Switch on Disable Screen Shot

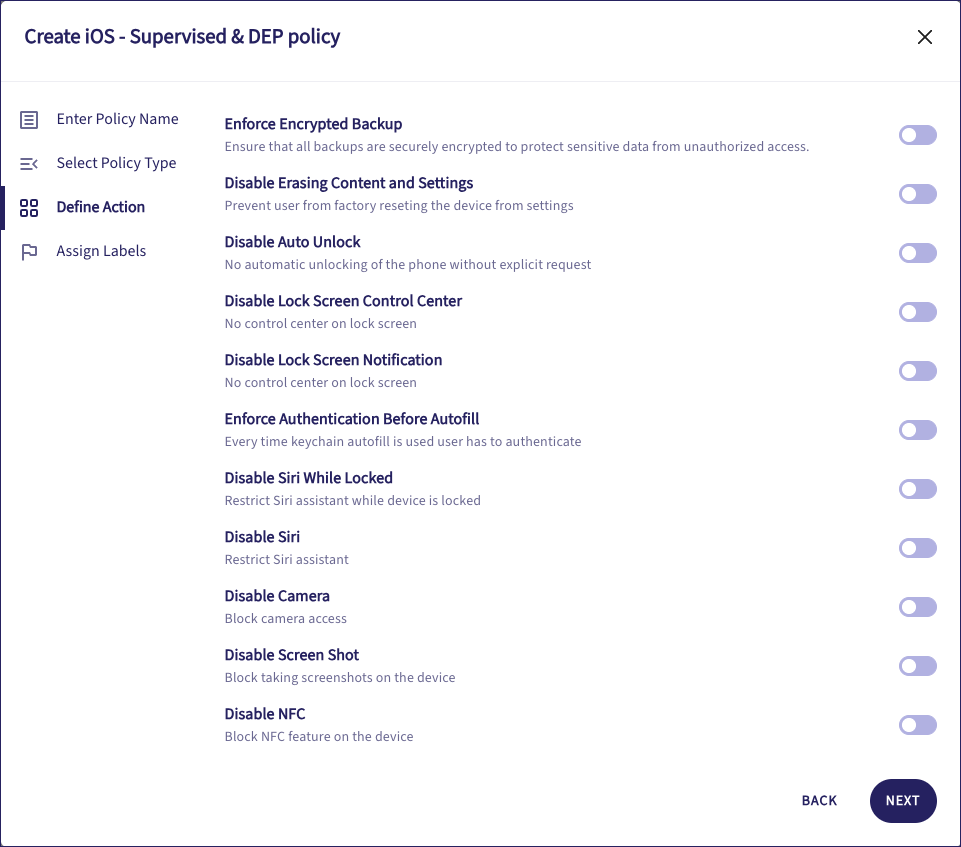click(x=917, y=666)
